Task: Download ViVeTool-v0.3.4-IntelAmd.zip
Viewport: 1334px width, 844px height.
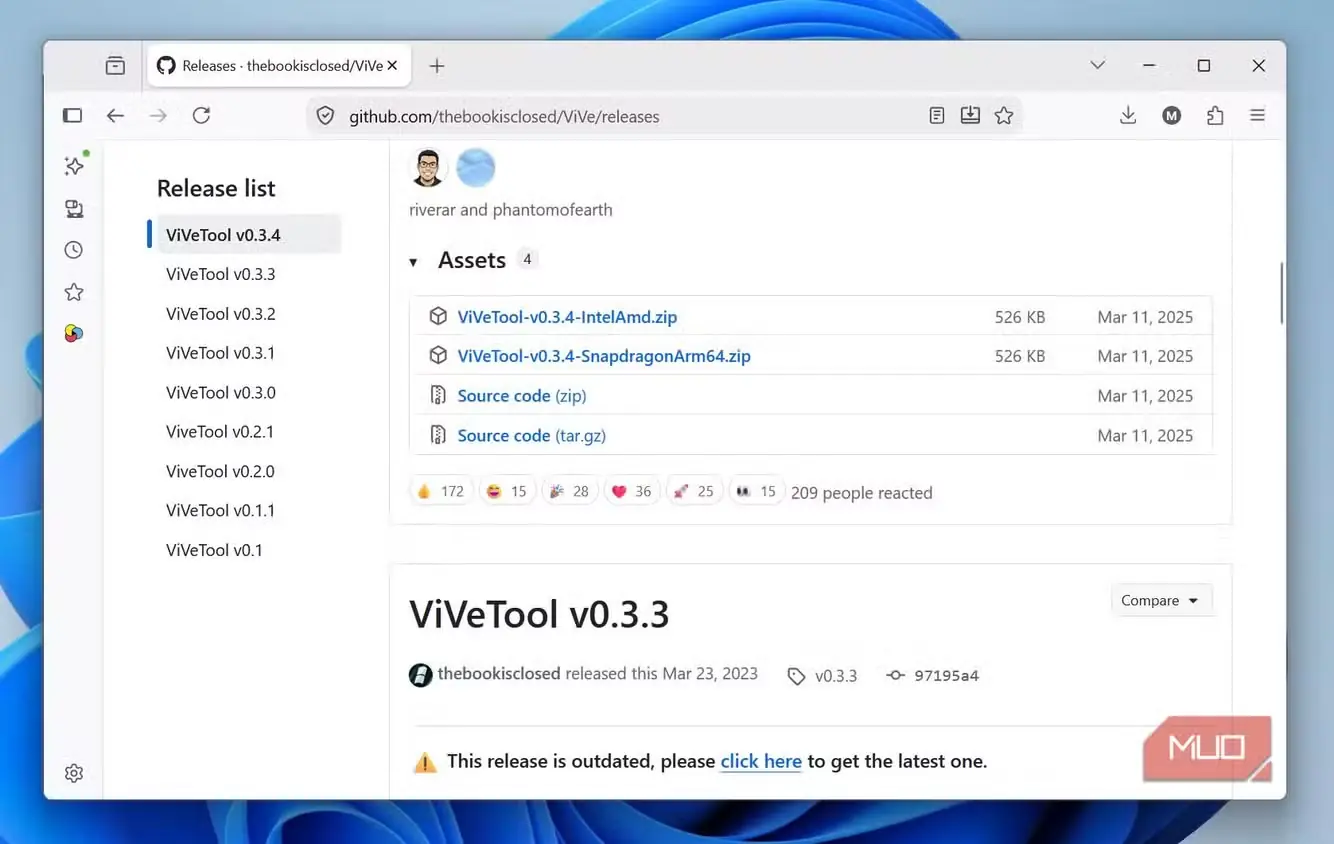Action: (x=567, y=317)
